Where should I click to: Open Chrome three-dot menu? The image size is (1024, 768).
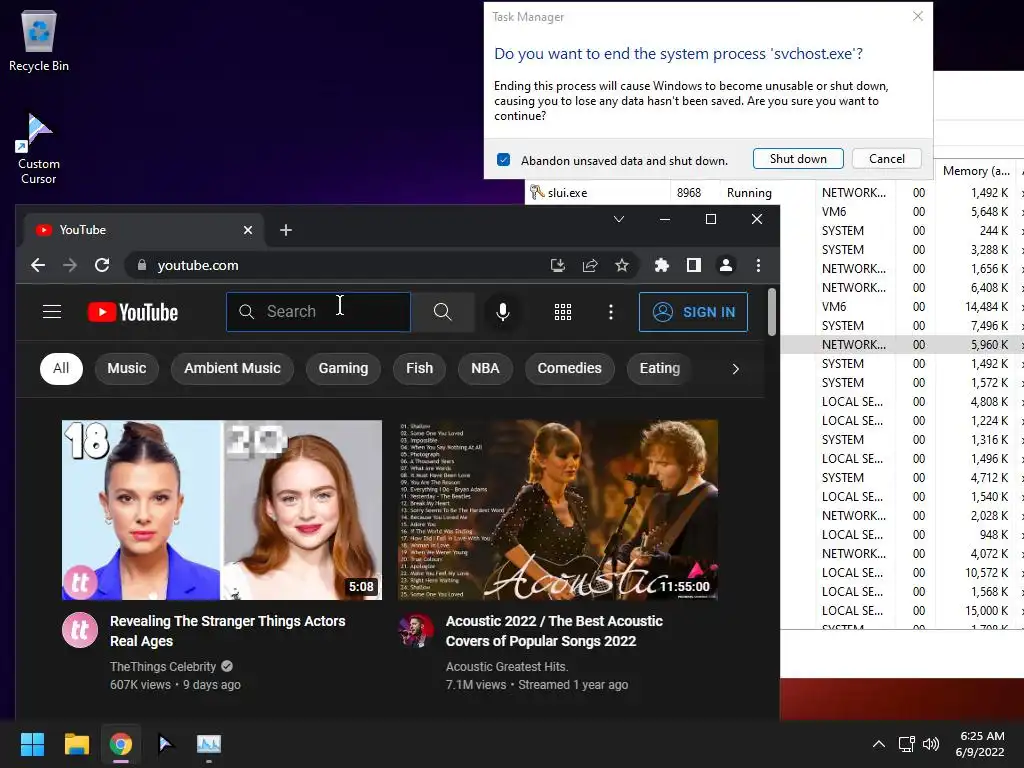(758, 265)
